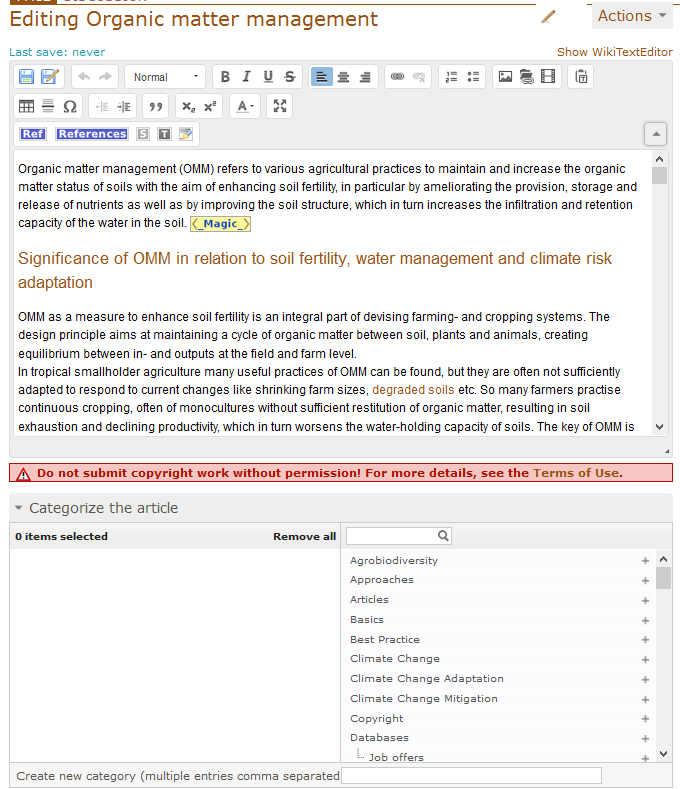Maximize the editor with the fullscreen icon
The height and width of the screenshot is (789, 680).
[281, 106]
